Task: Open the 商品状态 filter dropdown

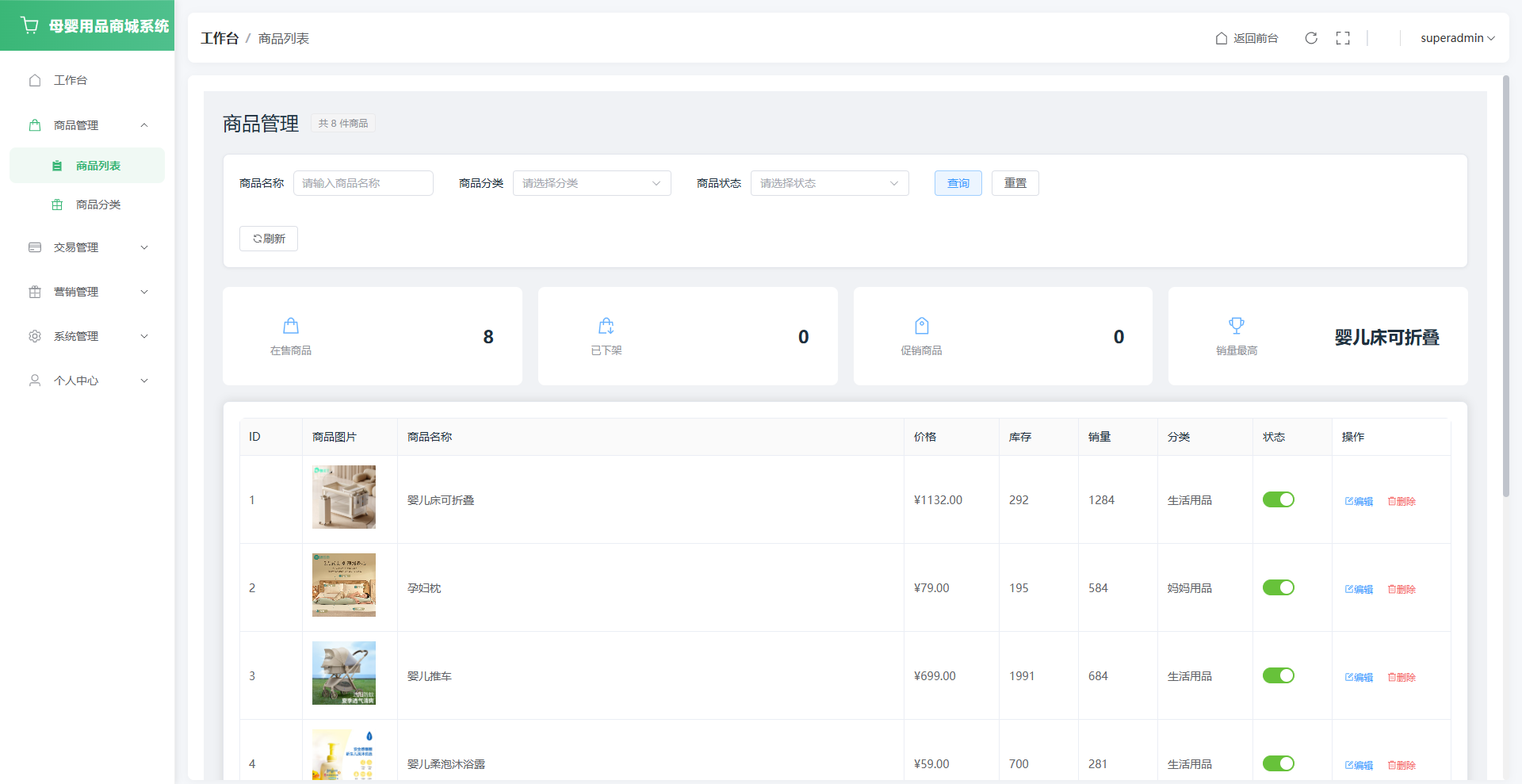Action: 829,183
